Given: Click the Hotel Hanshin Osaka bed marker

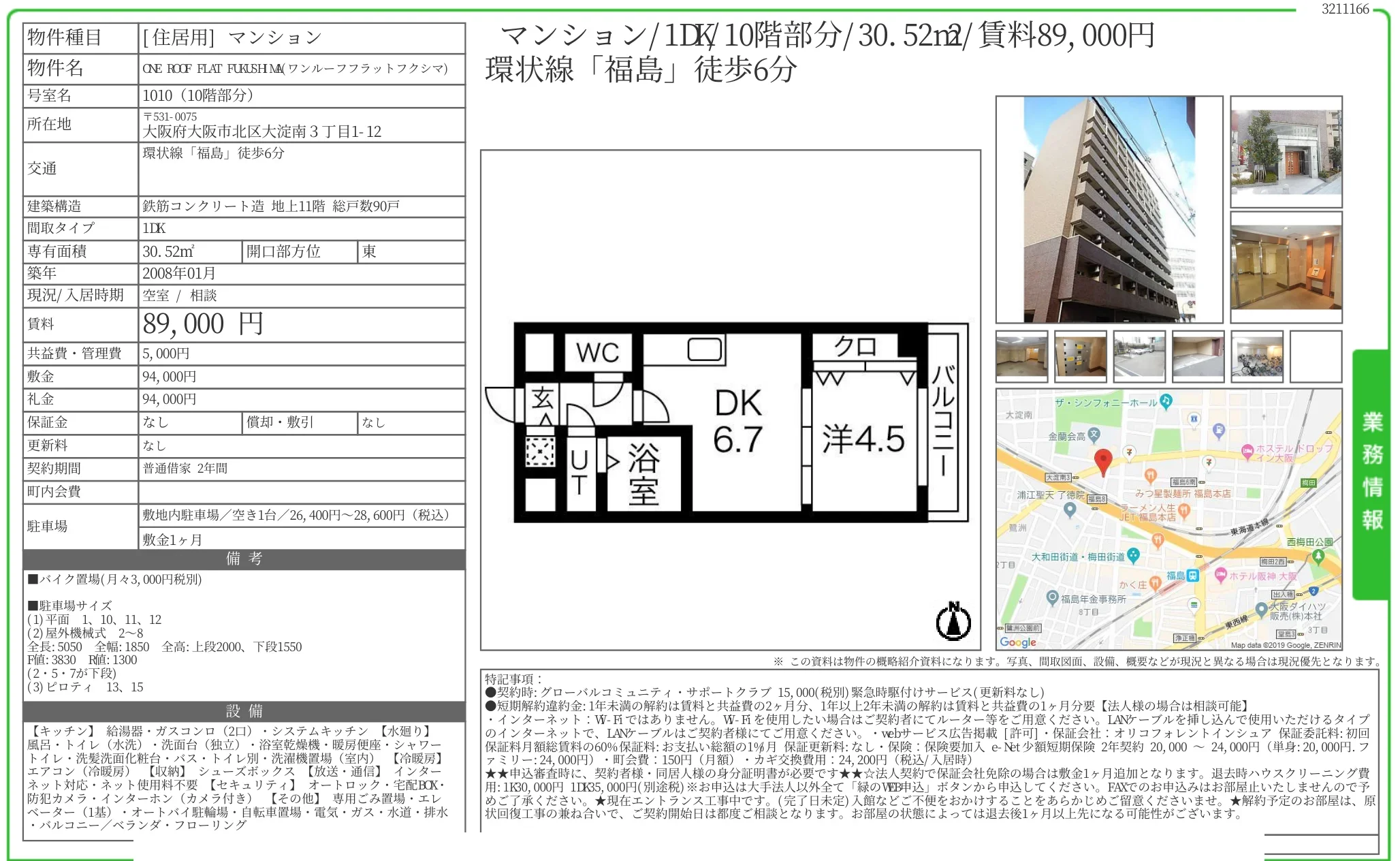Looking at the screenshot, I should (x=1221, y=575).
